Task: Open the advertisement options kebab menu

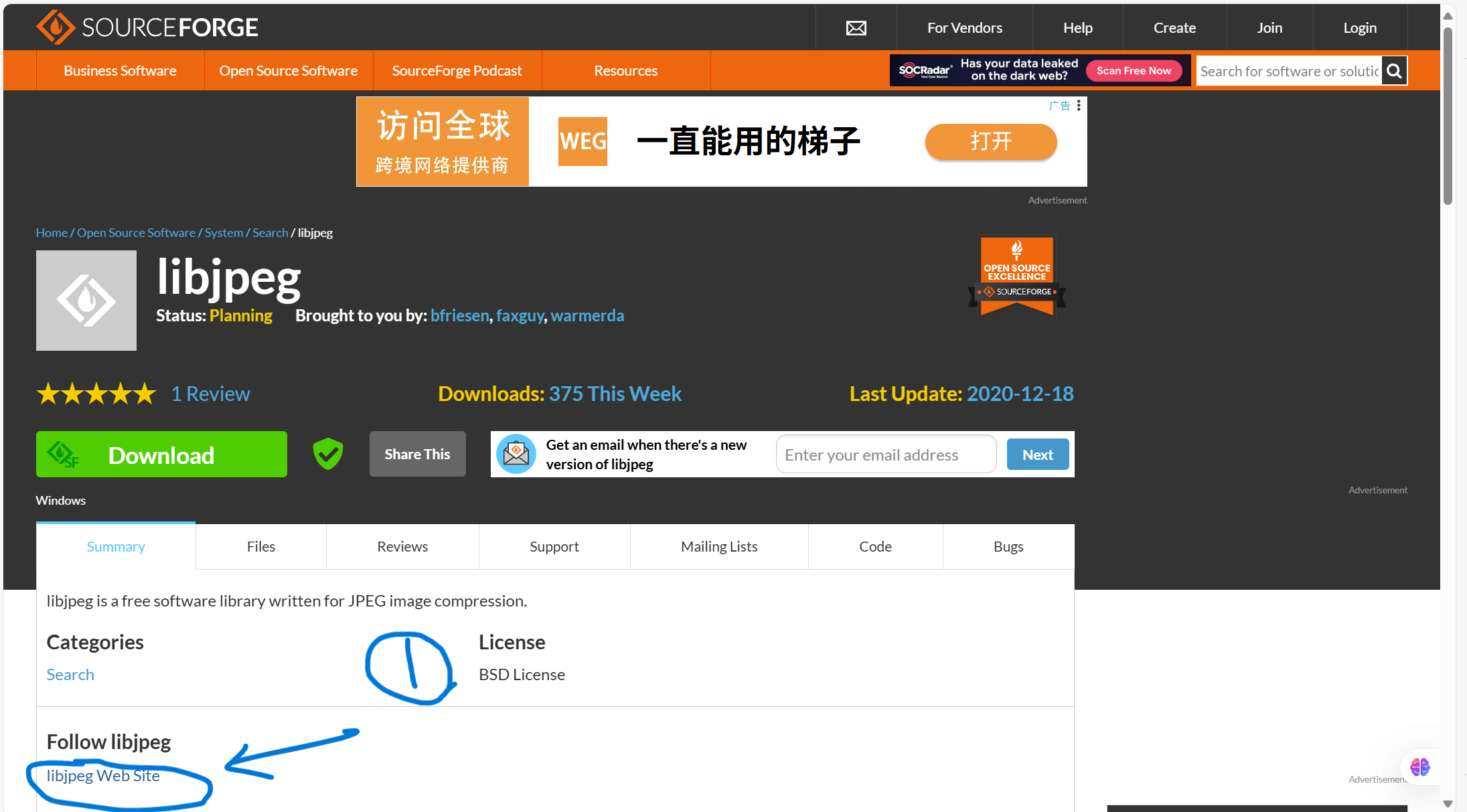Action: pos(1079,105)
